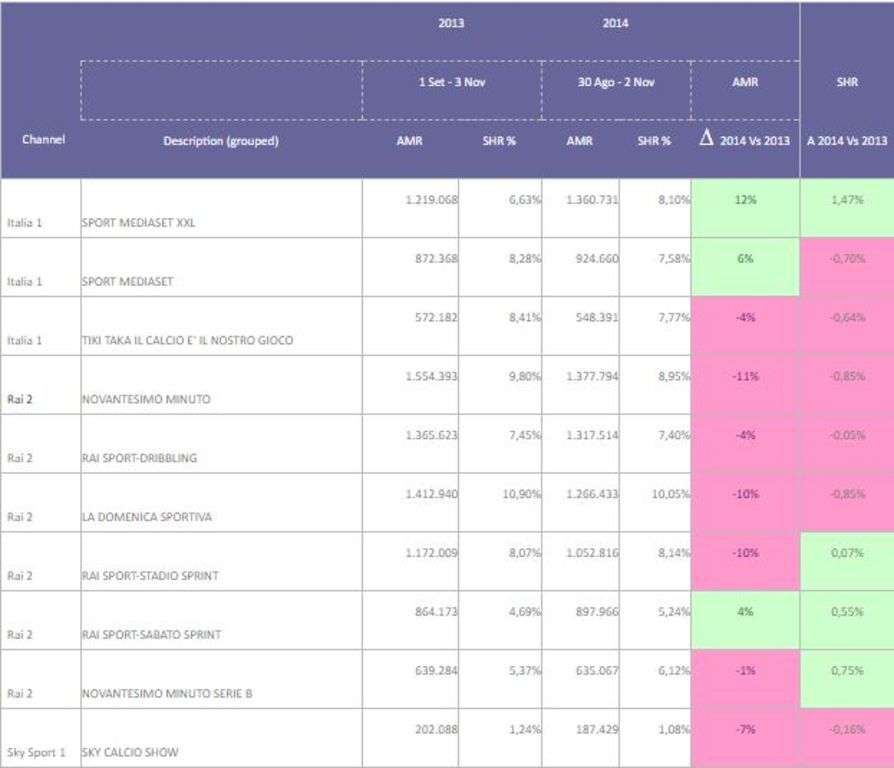Select the AMR value 1.554.393
The height and width of the screenshot is (768, 894).
point(432,376)
